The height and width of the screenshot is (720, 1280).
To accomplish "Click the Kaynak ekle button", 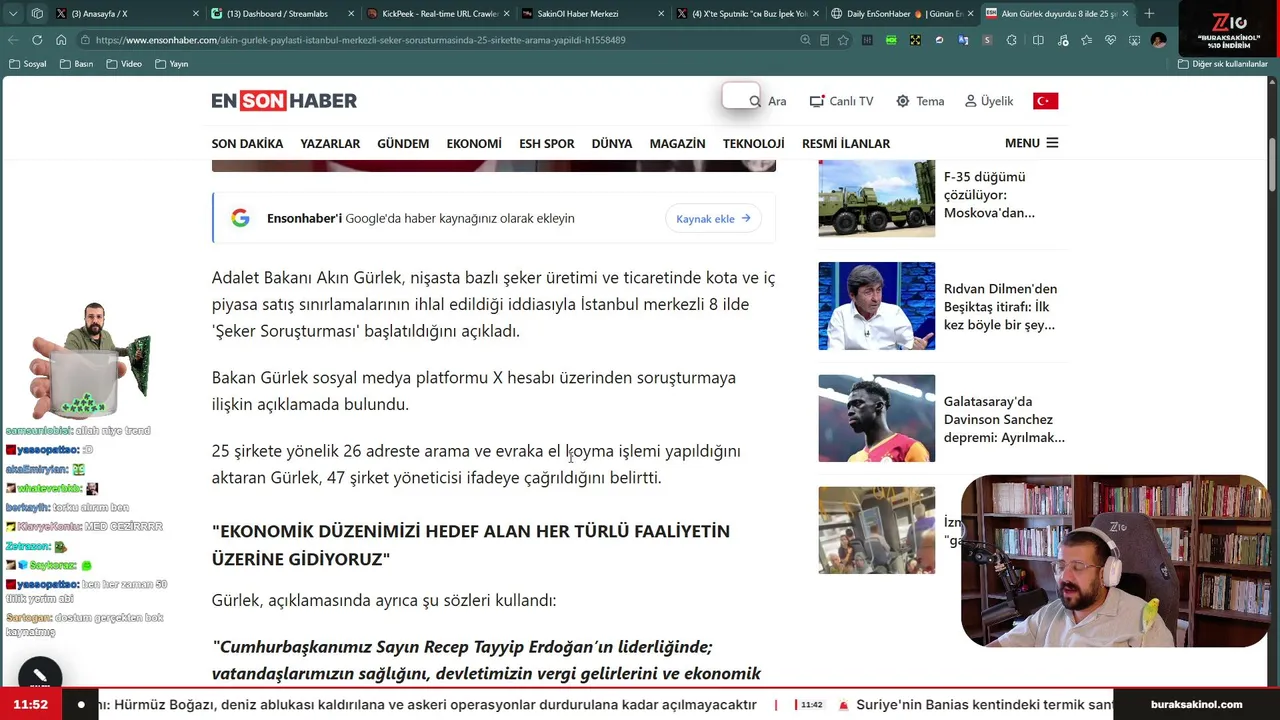I will click(713, 219).
